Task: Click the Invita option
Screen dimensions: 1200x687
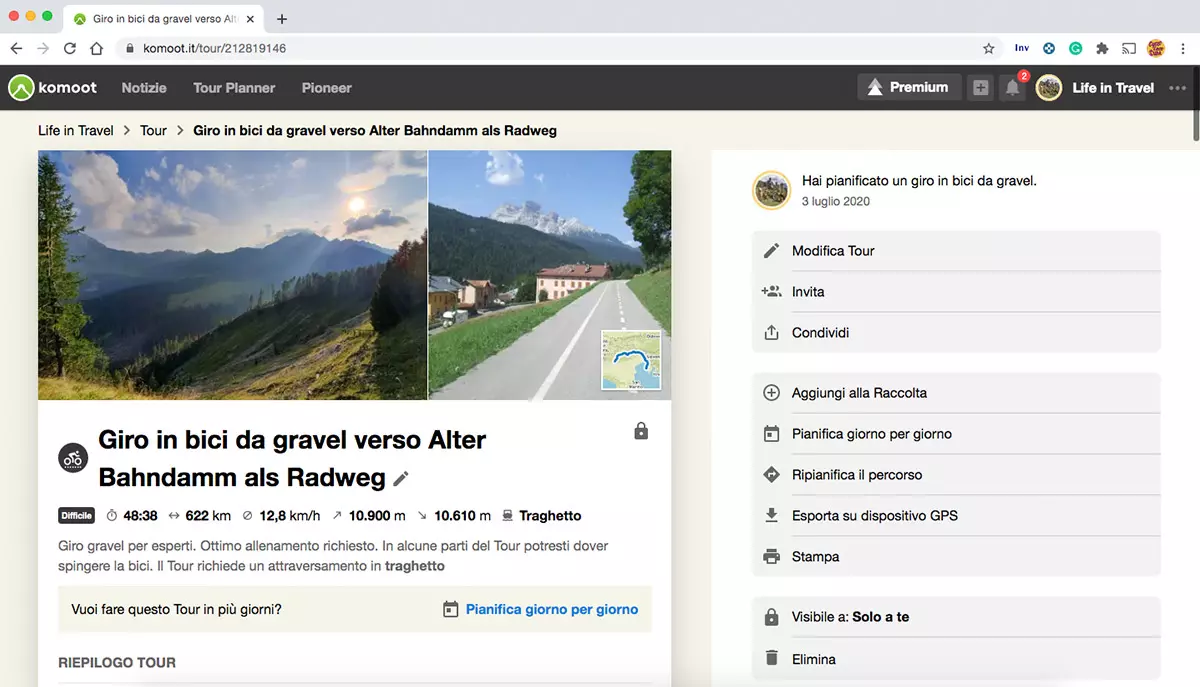Action: tap(956, 292)
